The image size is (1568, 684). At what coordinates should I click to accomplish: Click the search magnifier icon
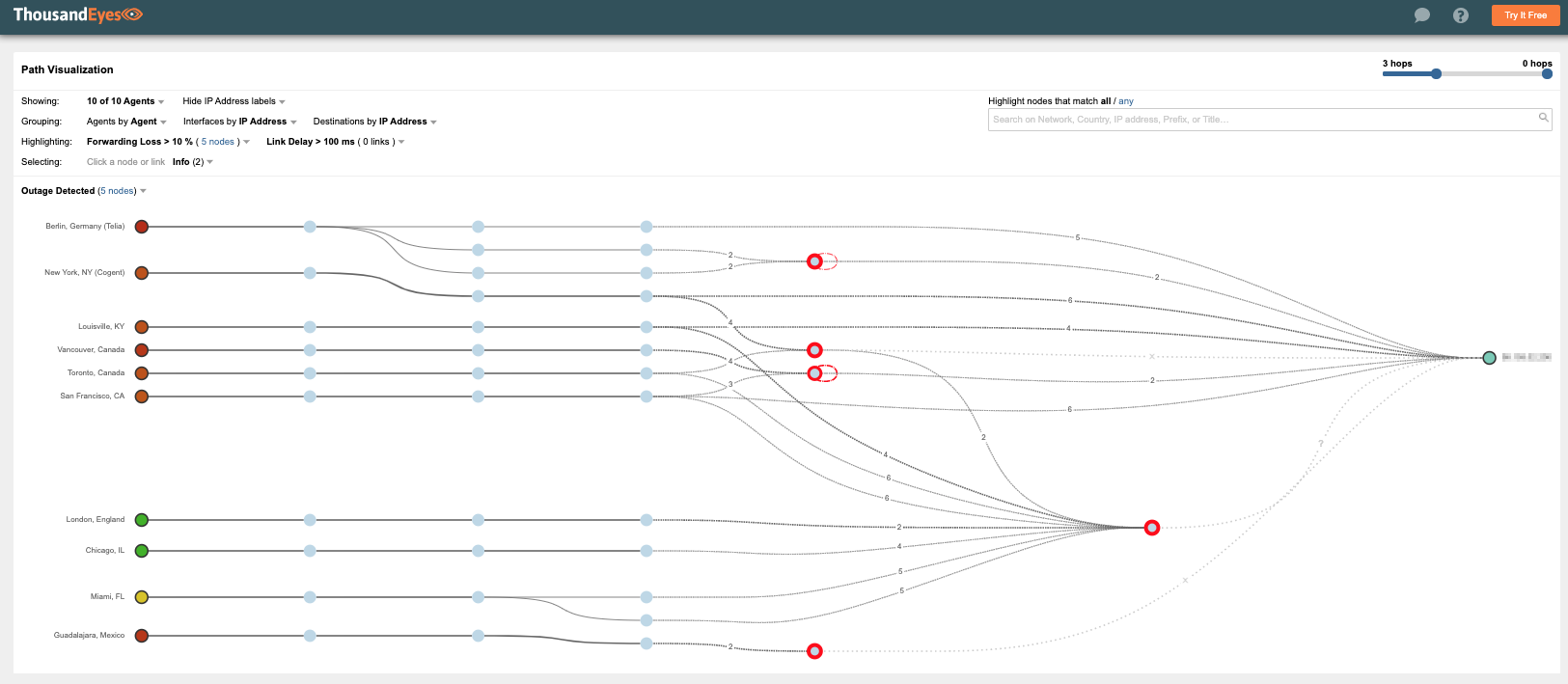pyautogui.click(x=1543, y=119)
